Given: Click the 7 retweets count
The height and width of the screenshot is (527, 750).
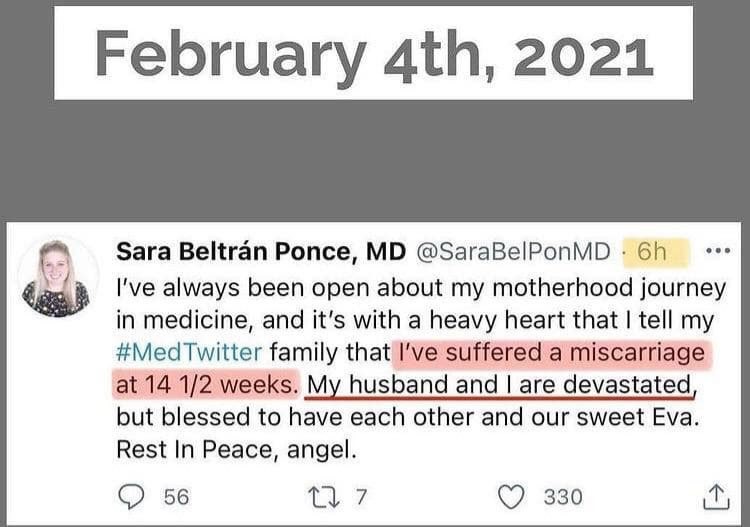Looking at the screenshot, I should pos(364,495).
